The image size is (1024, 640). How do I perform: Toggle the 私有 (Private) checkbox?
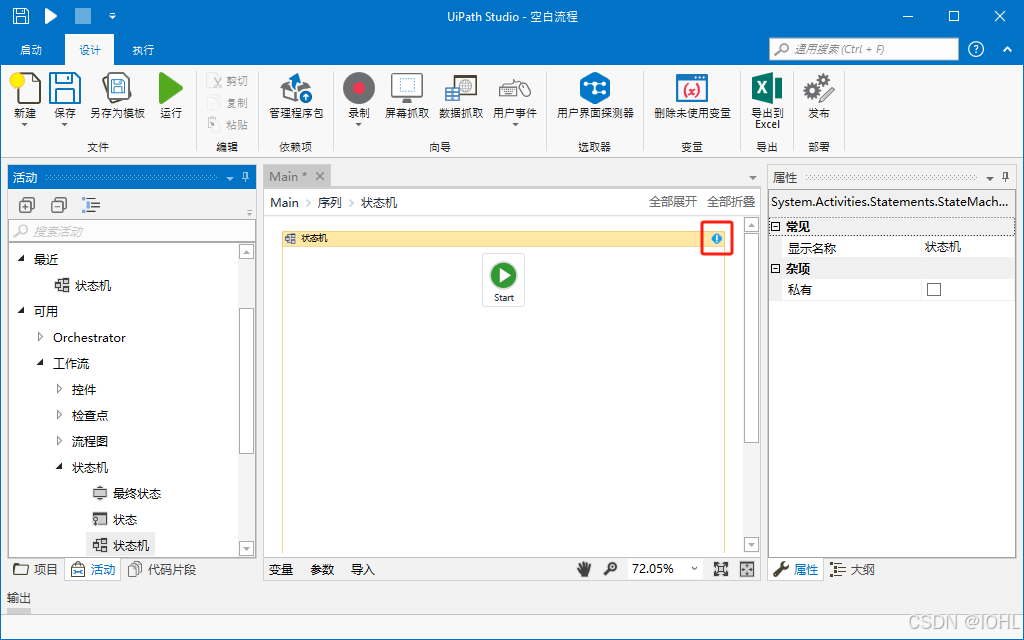click(x=934, y=289)
